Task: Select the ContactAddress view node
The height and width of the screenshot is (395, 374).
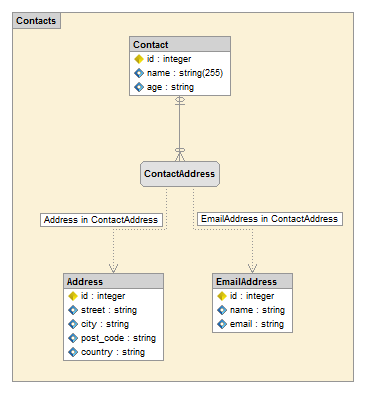Action: pos(180,174)
